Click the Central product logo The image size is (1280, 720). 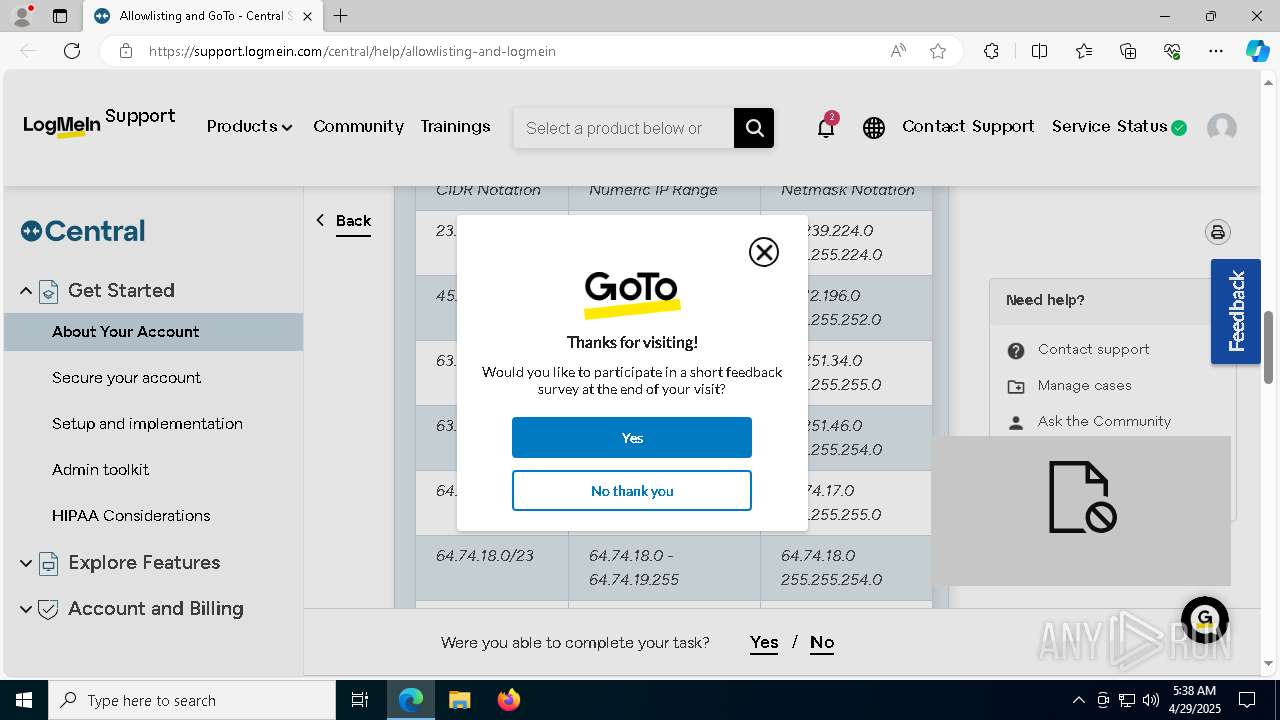(x=83, y=231)
